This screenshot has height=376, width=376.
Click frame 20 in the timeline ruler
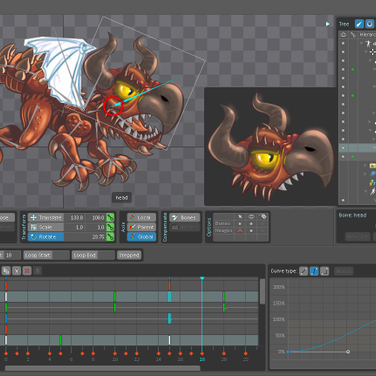coord(224,359)
